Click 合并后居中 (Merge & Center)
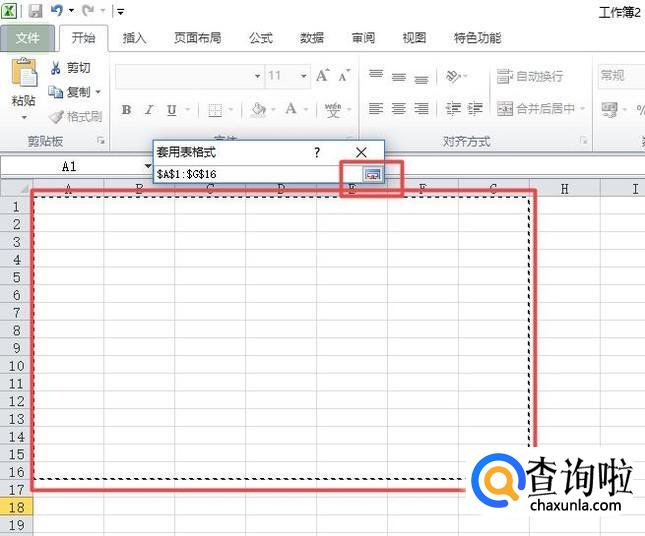Screen dimensions: 645x536 536,109
